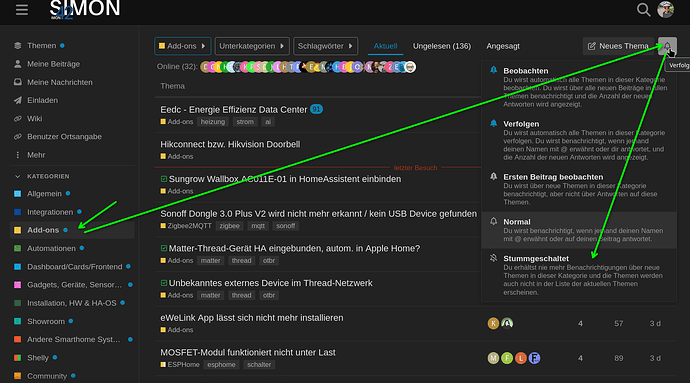This screenshot has width=690, height=383.
Task: Open the hamburger sidebar menu
Action: [x=22, y=9]
